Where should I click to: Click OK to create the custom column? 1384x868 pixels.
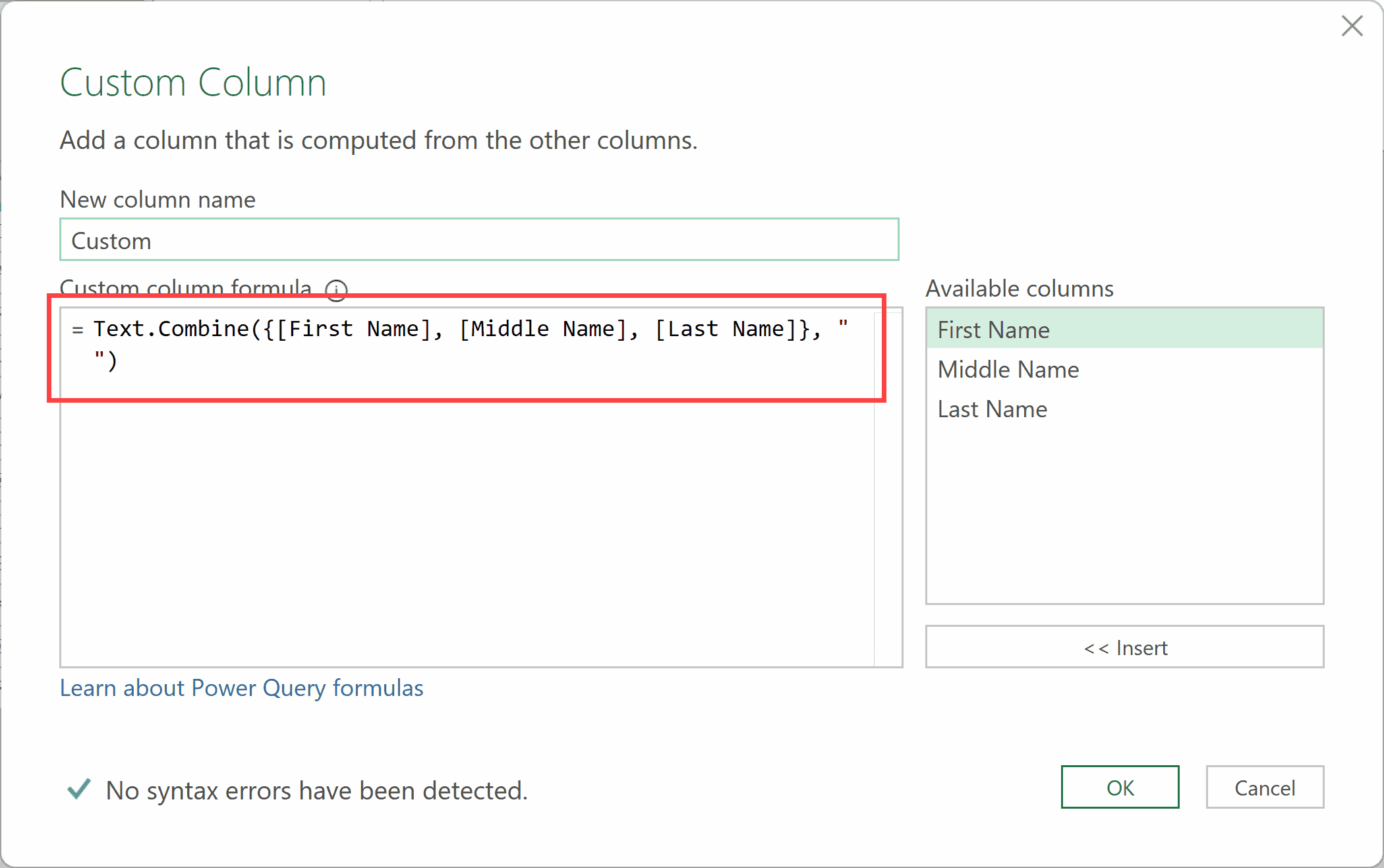pos(1120,787)
